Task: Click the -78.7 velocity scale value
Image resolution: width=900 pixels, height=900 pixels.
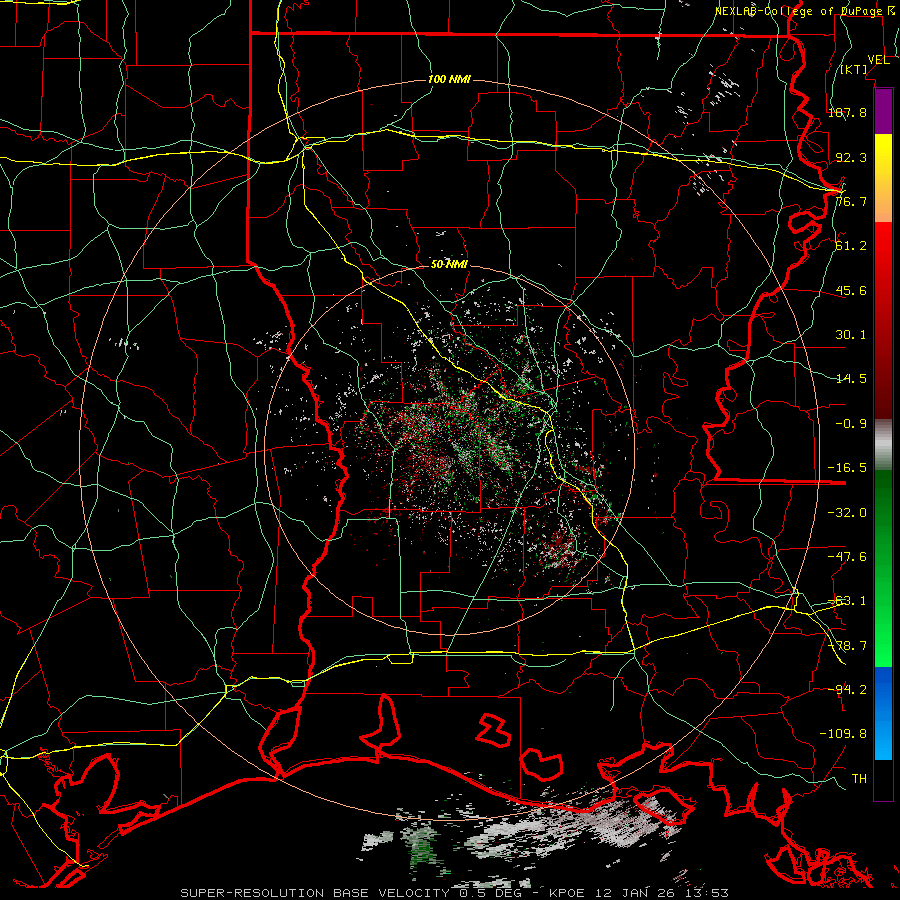Action: (847, 646)
